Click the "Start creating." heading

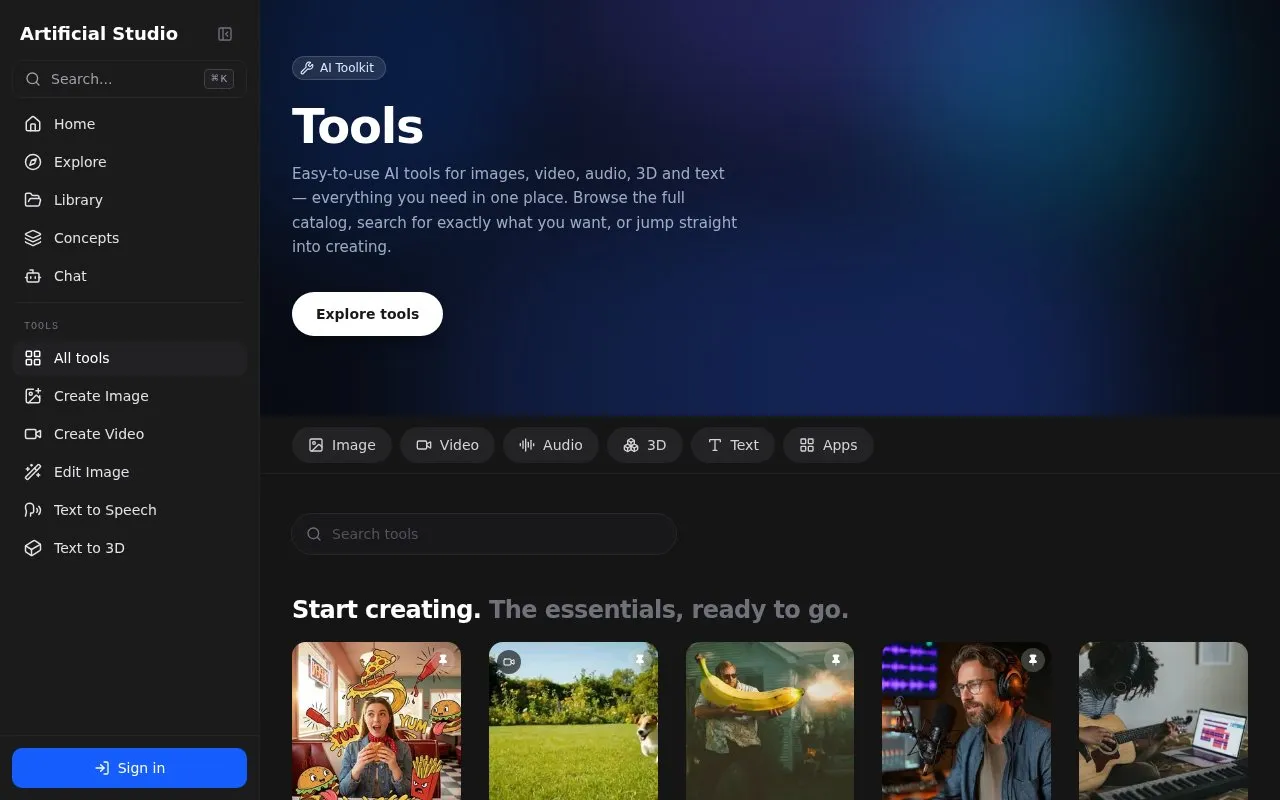pos(386,609)
